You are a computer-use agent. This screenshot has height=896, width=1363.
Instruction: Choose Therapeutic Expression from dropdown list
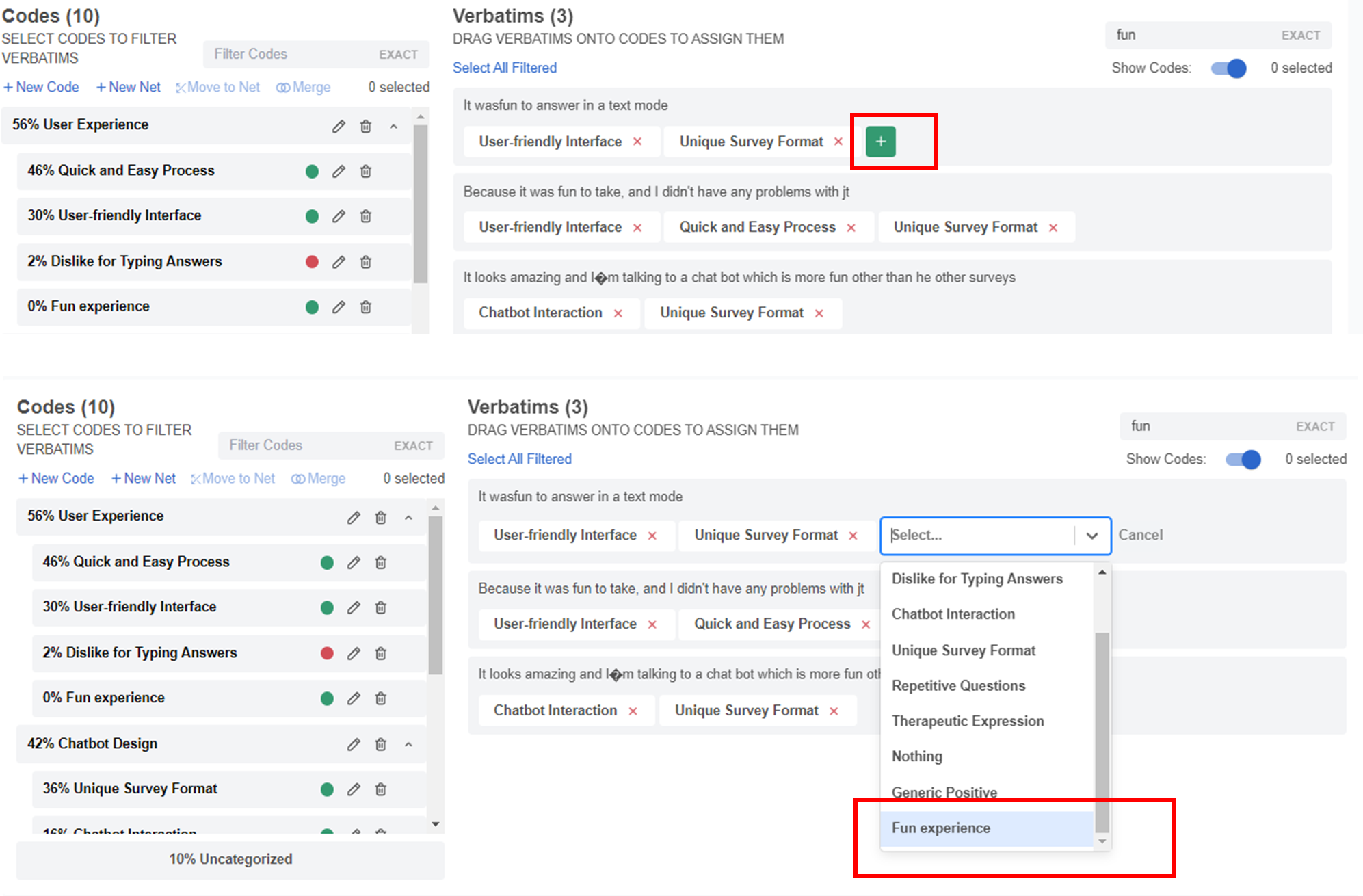coord(968,721)
